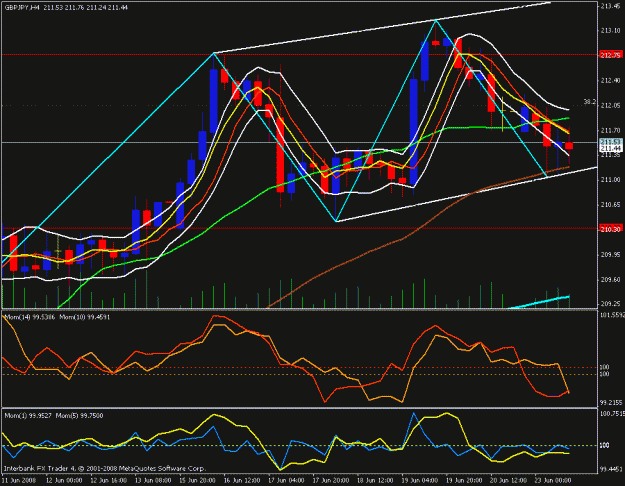Click the 209.95 price axis label
625x486 pixels.
tap(610, 254)
